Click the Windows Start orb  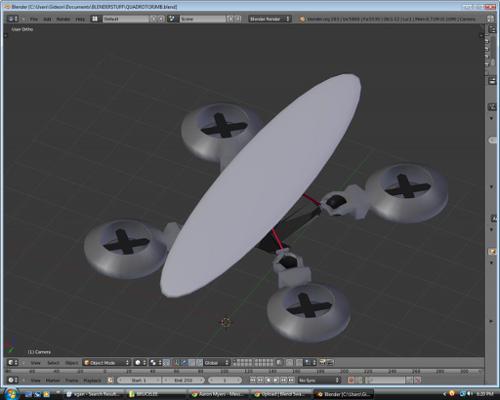pos(11,394)
